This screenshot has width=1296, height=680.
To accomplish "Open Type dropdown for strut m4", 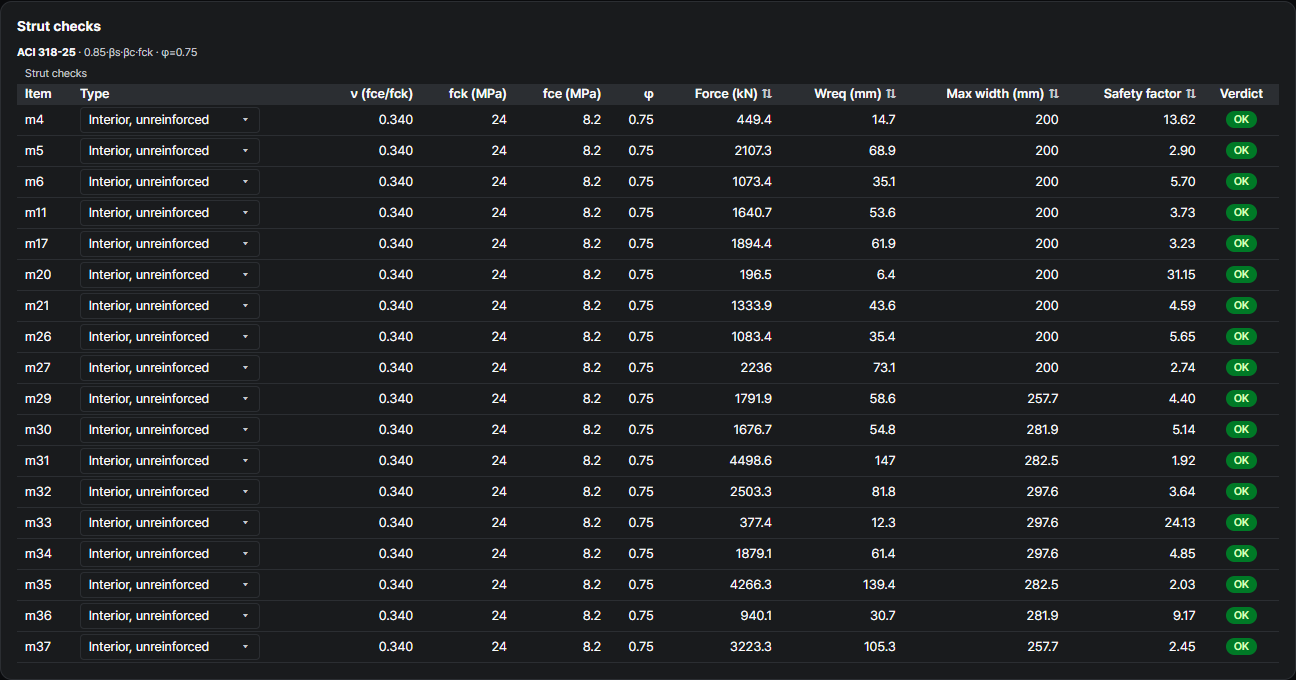I will (170, 120).
